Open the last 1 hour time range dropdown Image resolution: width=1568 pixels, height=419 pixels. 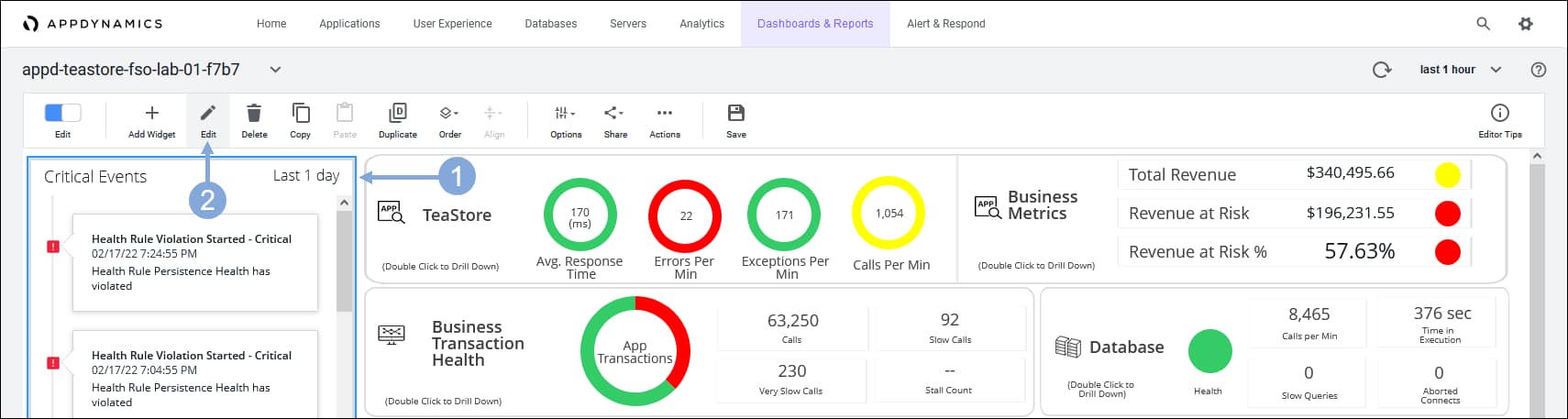pyautogui.click(x=1460, y=70)
